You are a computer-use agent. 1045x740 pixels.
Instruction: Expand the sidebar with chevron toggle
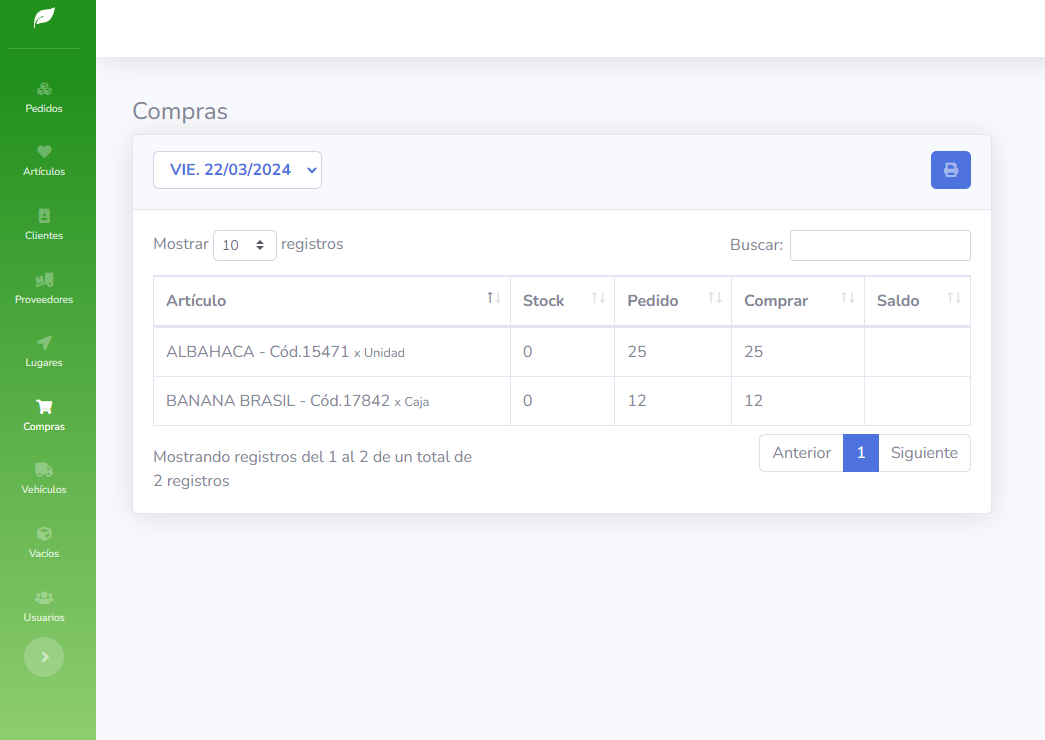(x=44, y=657)
